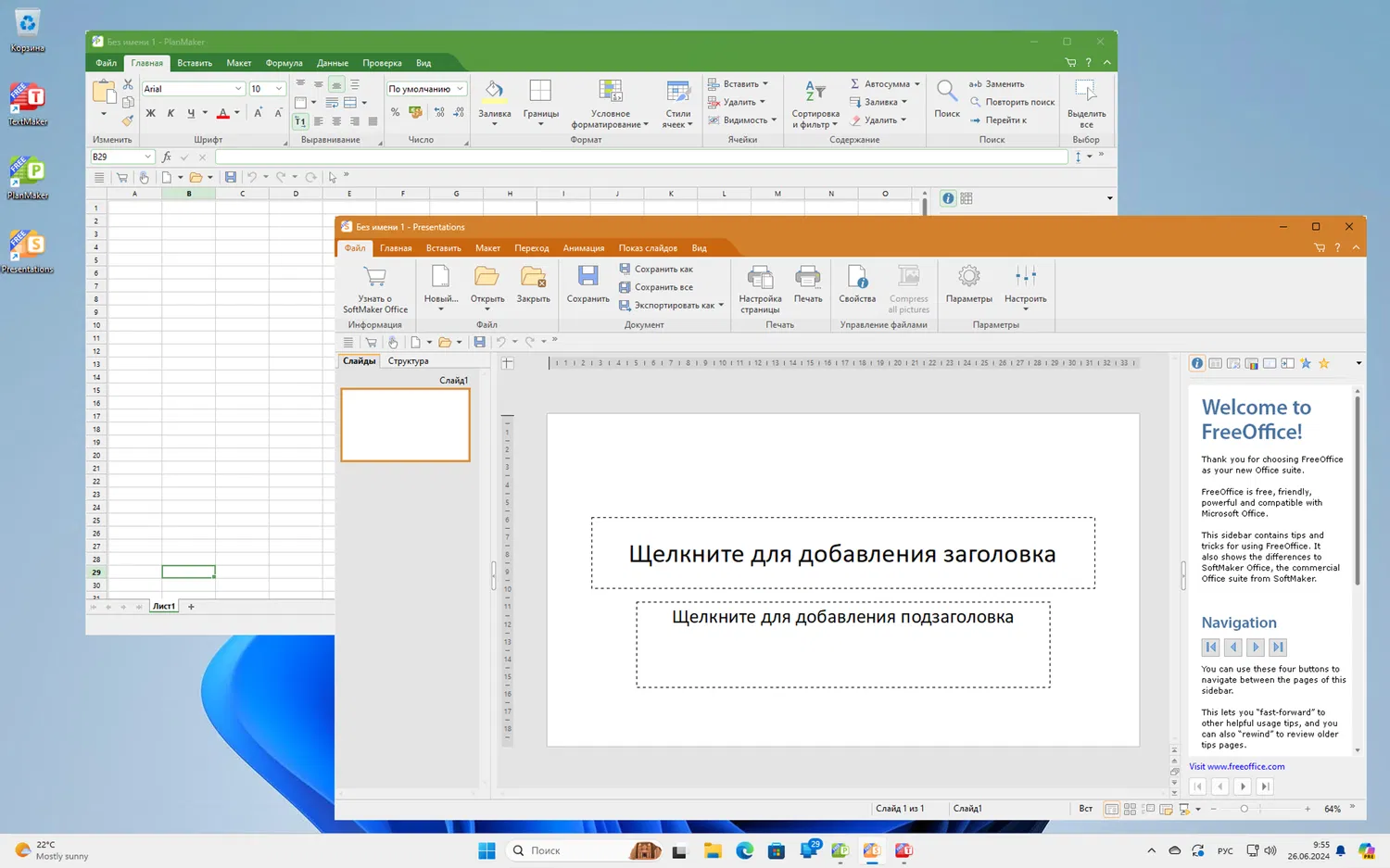The width and height of the screenshot is (1390, 868).
Task: Expand the B29 cell reference dropdown
Action: pyautogui.click(x=146, y=157)
